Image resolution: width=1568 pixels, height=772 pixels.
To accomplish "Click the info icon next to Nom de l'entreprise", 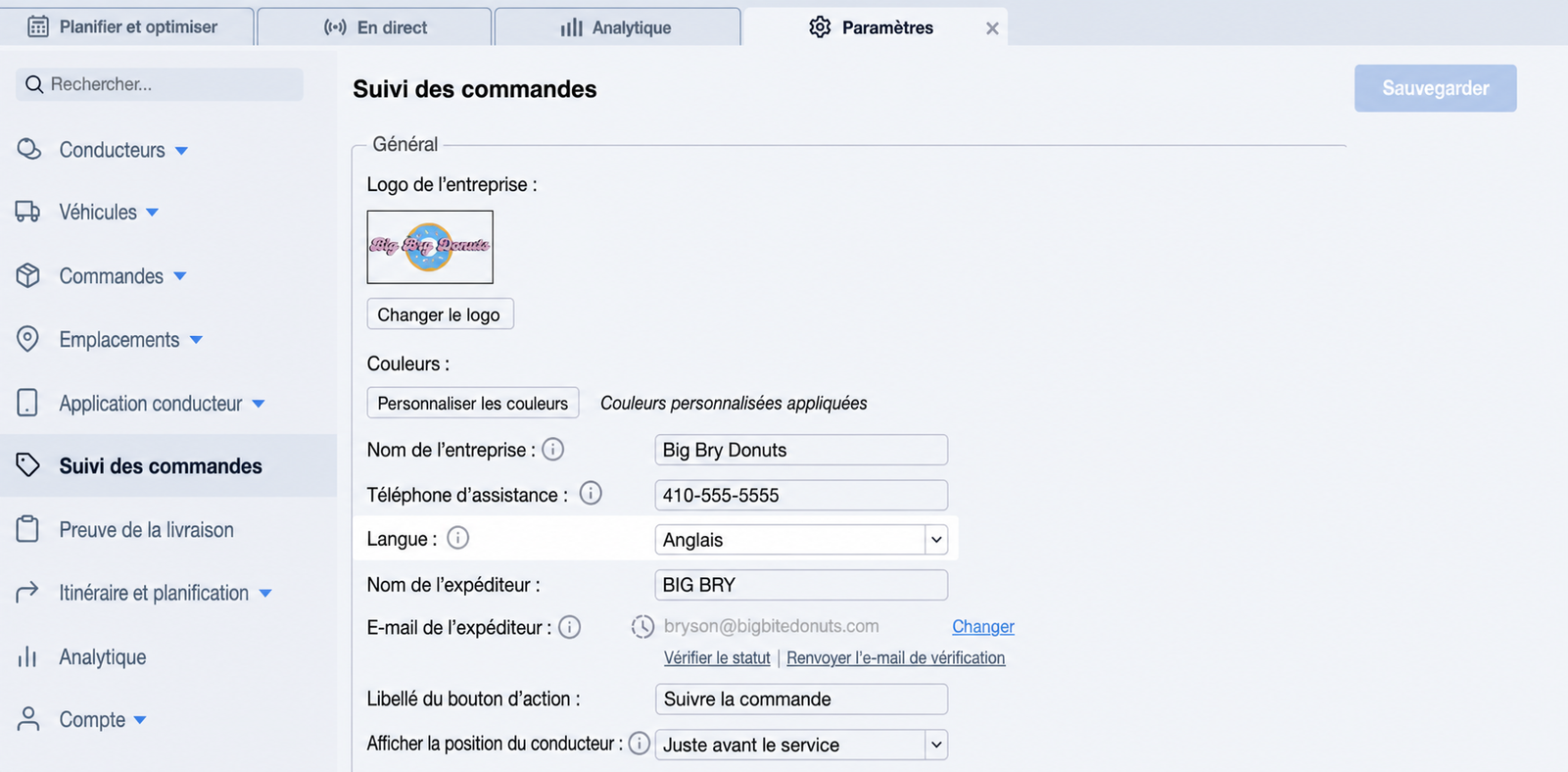I will (552, 450).
